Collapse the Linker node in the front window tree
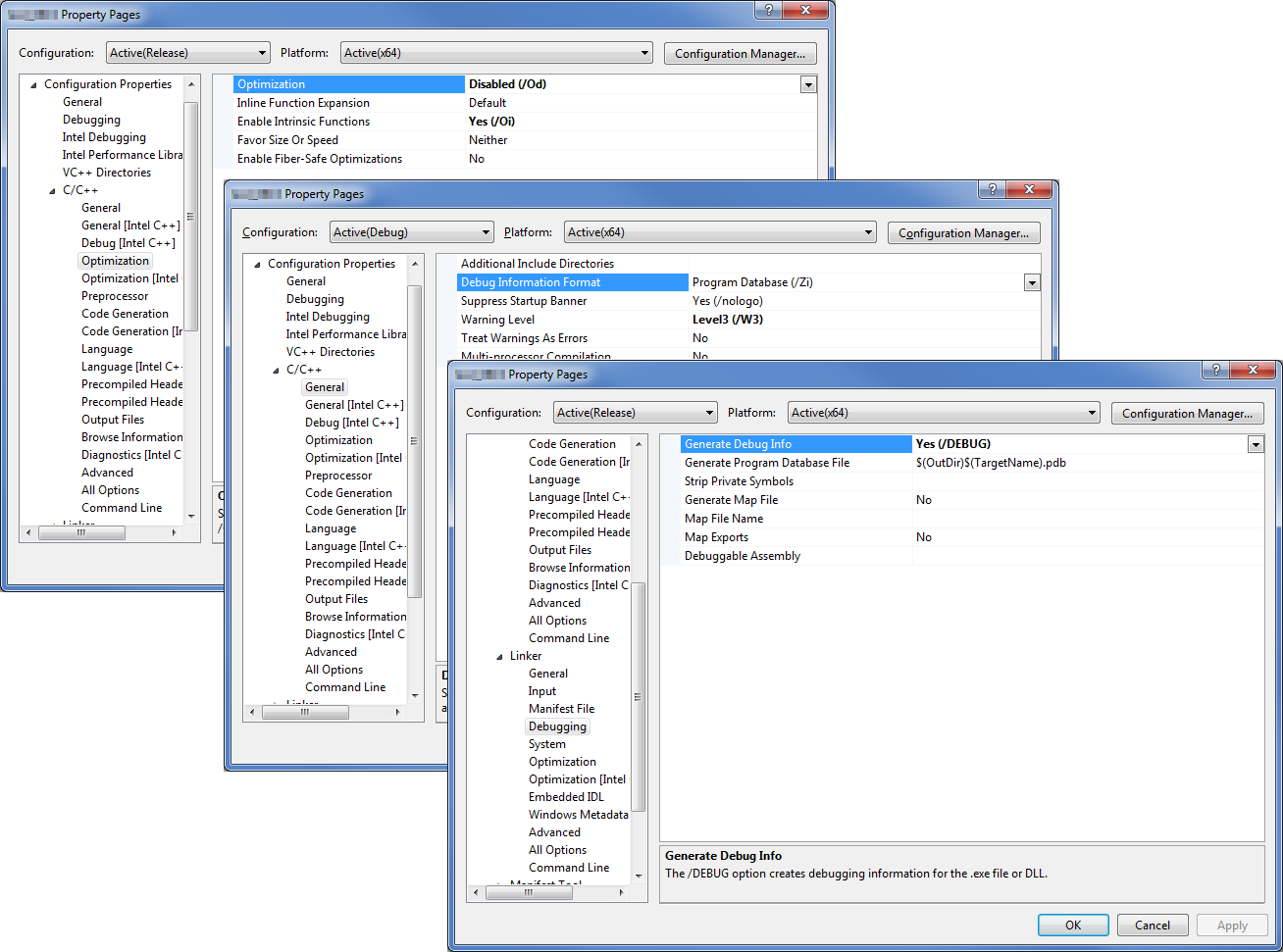This screenshot has width=1283, height=952. tap(500, 656)
